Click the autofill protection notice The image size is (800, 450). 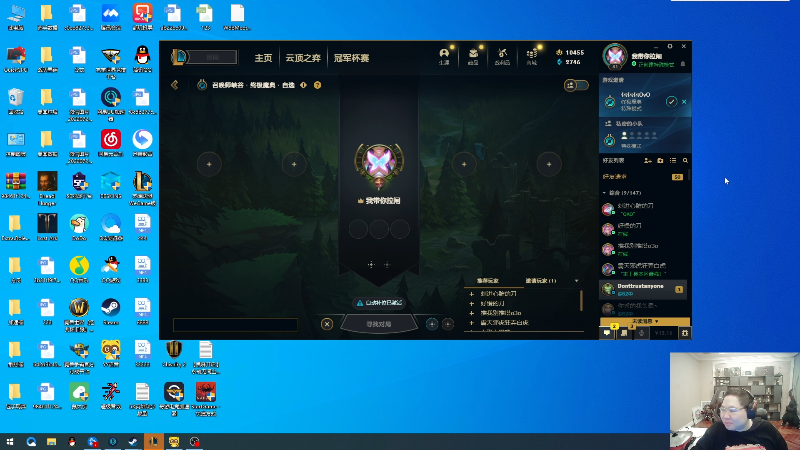[380, 303]
